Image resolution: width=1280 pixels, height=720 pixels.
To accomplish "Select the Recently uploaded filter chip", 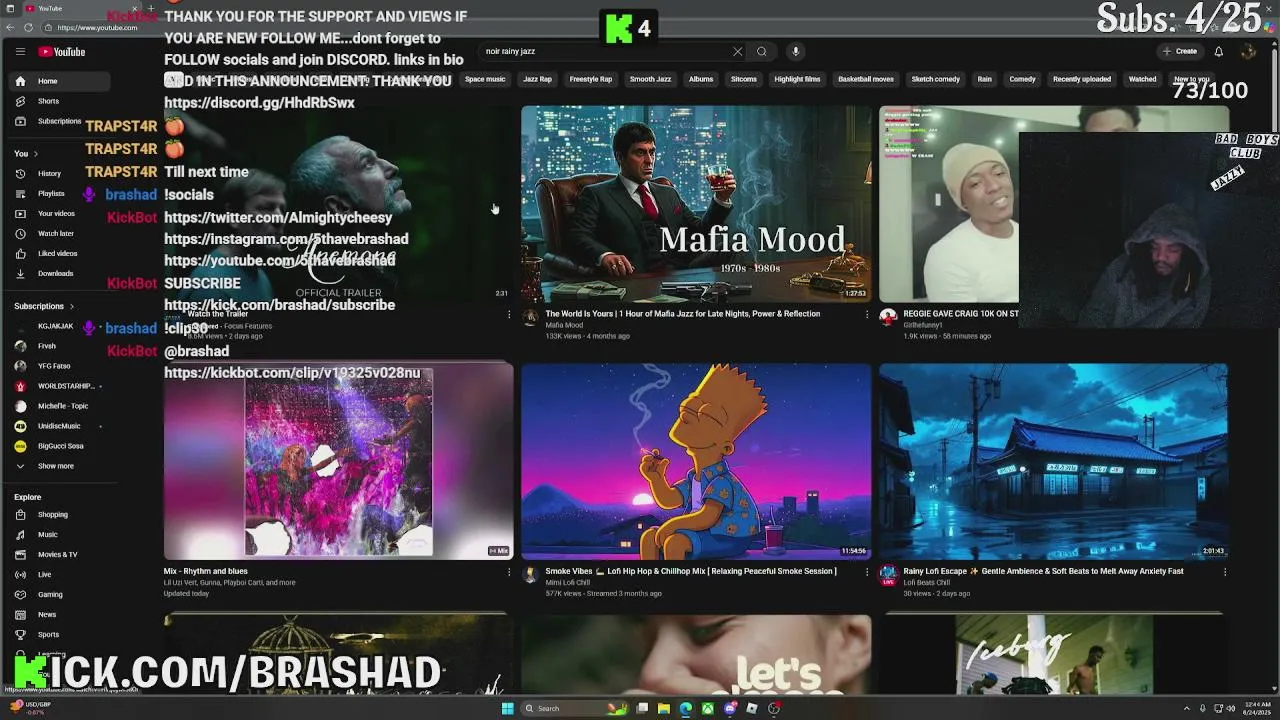I will tap(1082, 79).
